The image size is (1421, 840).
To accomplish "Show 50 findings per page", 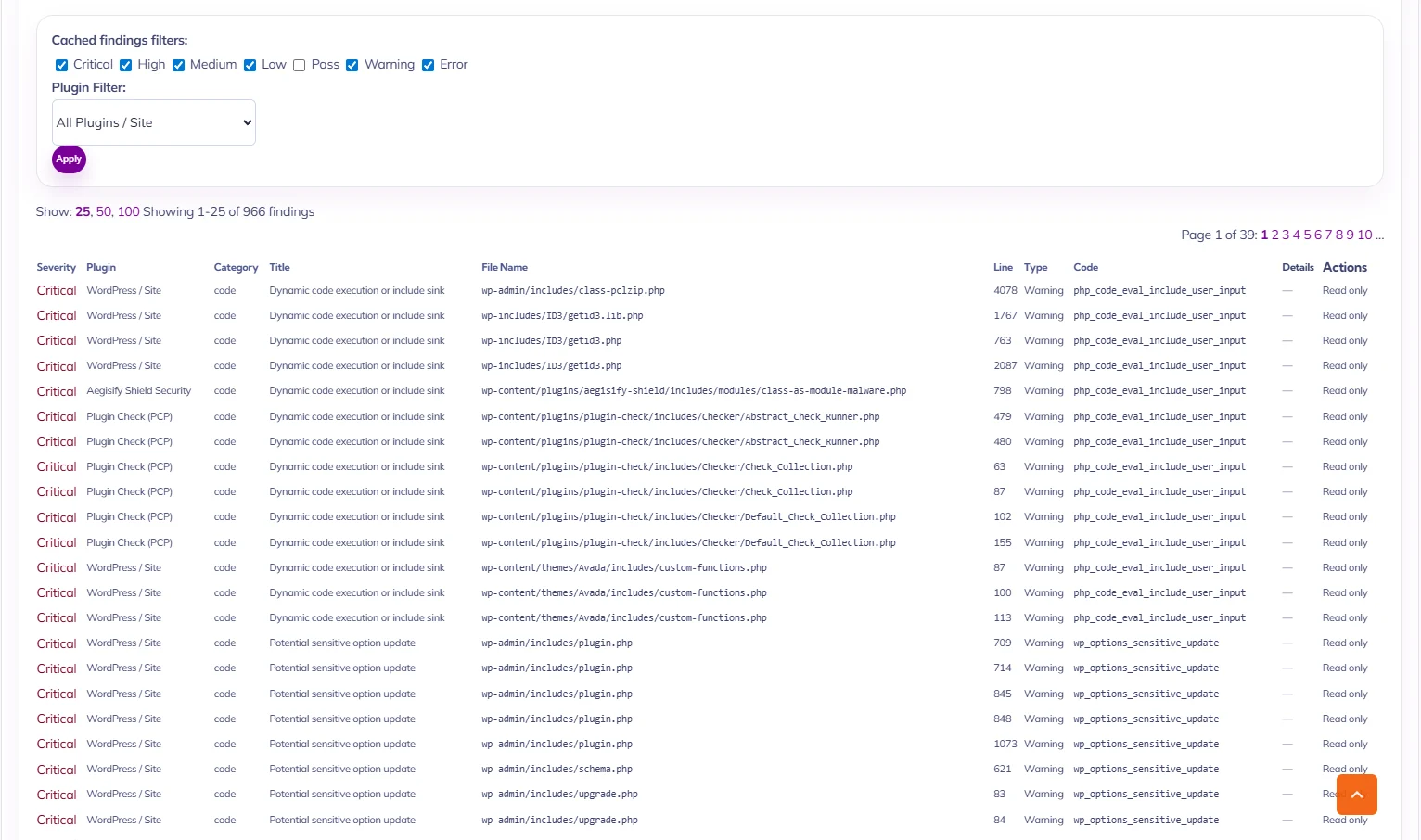I will pyautogui.click(x=103, y=211).
